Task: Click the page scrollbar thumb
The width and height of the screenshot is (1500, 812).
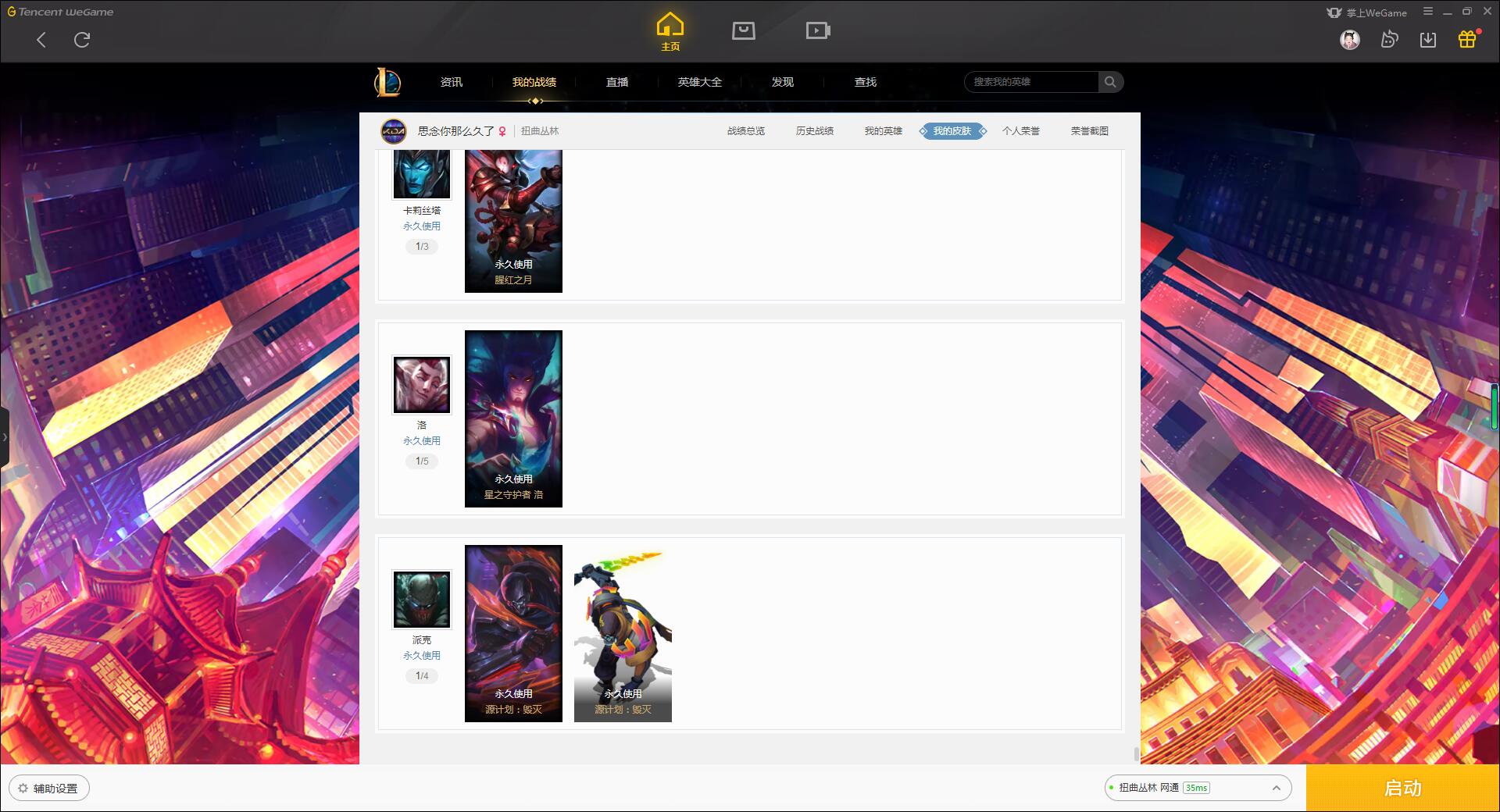Action: (x=1136, y=753)
